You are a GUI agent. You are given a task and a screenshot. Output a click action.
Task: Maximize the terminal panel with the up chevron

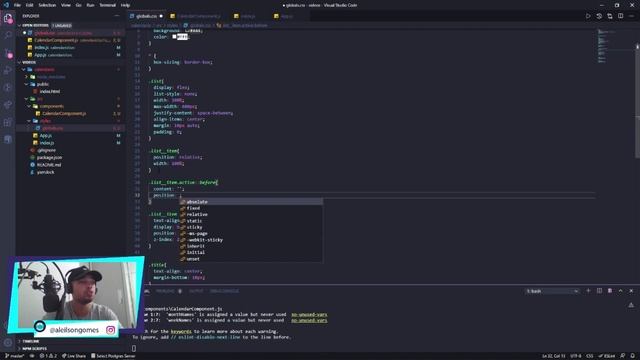pyautogui.click(x=620, y=291)
